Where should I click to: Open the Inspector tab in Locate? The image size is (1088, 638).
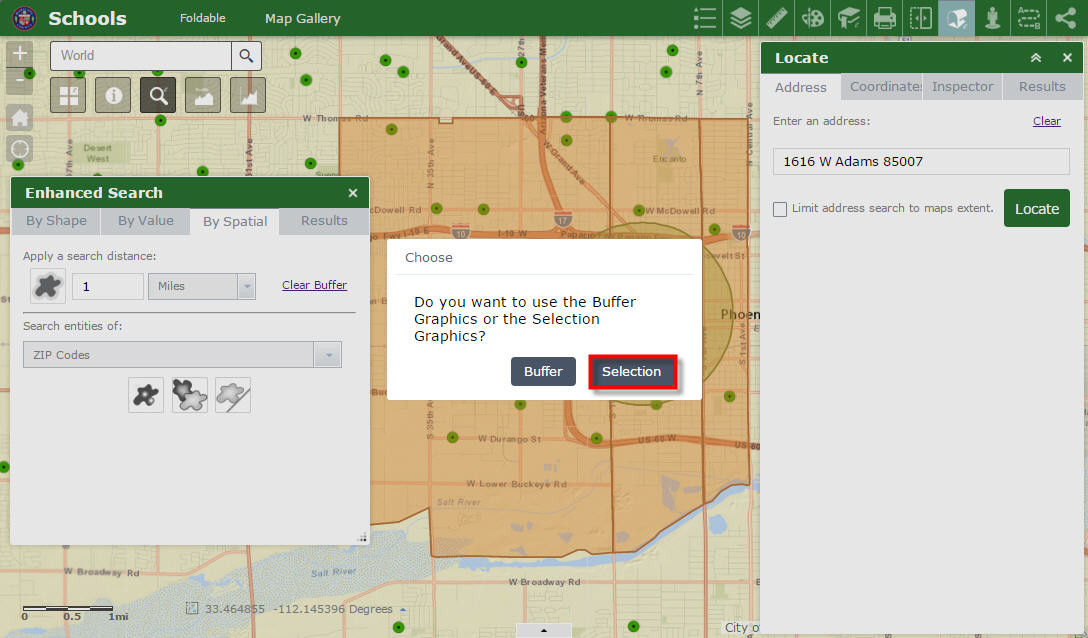click(962, 87)
